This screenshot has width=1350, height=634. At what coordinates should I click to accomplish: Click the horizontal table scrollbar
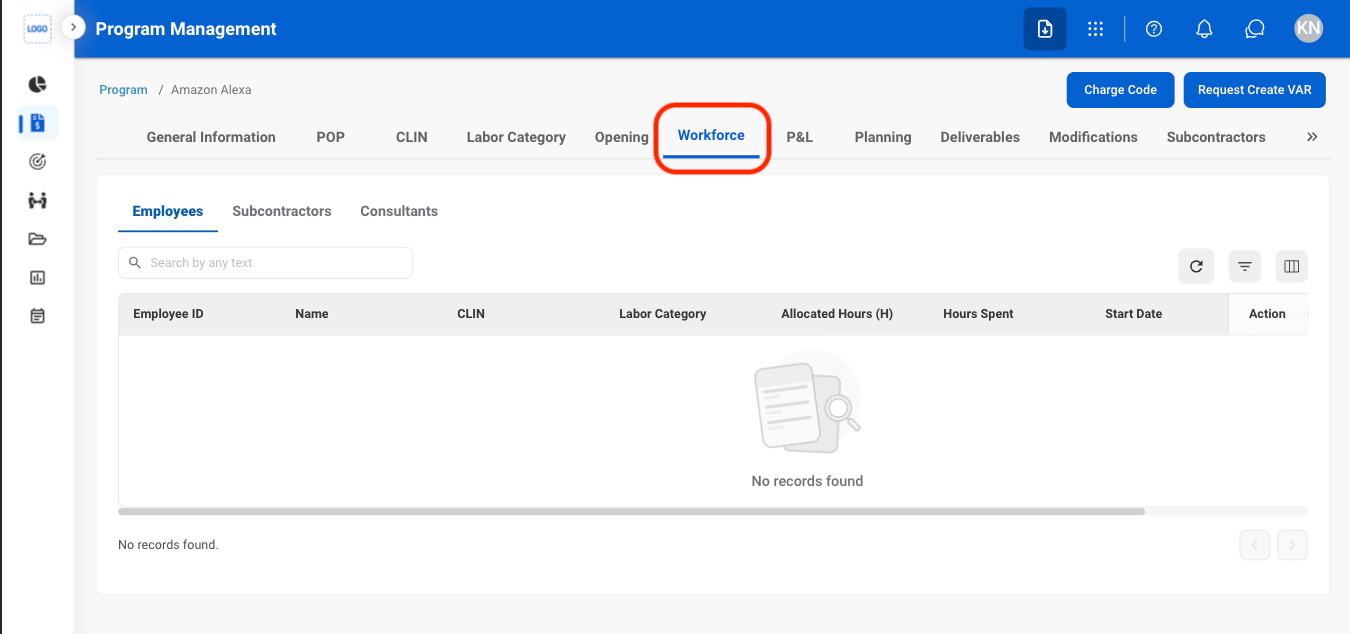click(631, 511)
